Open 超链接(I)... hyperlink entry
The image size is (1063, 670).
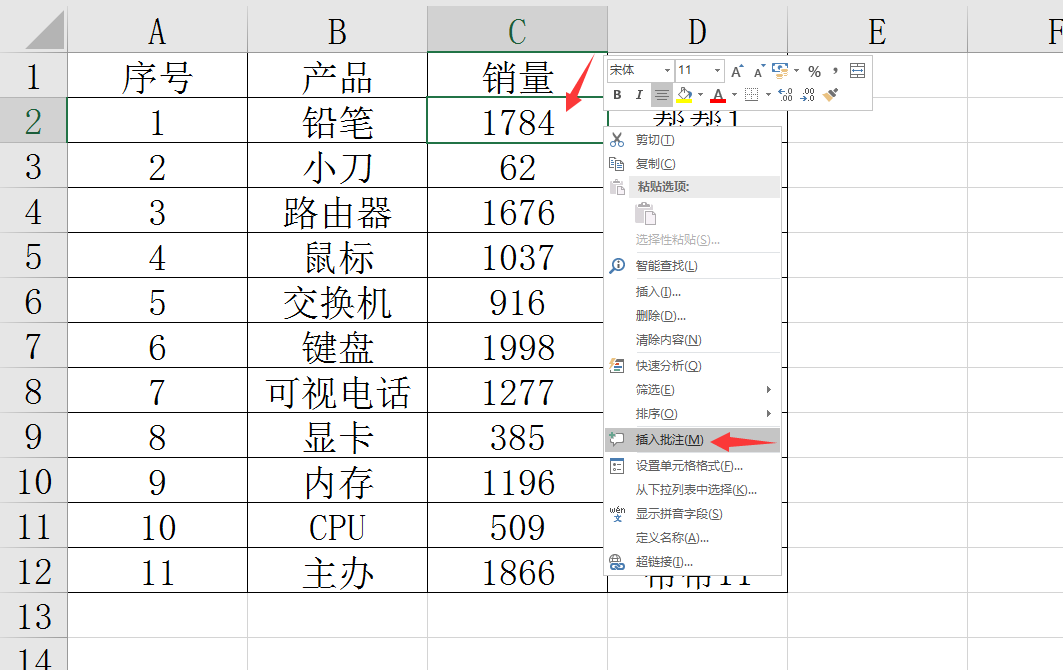click(692, 562)
